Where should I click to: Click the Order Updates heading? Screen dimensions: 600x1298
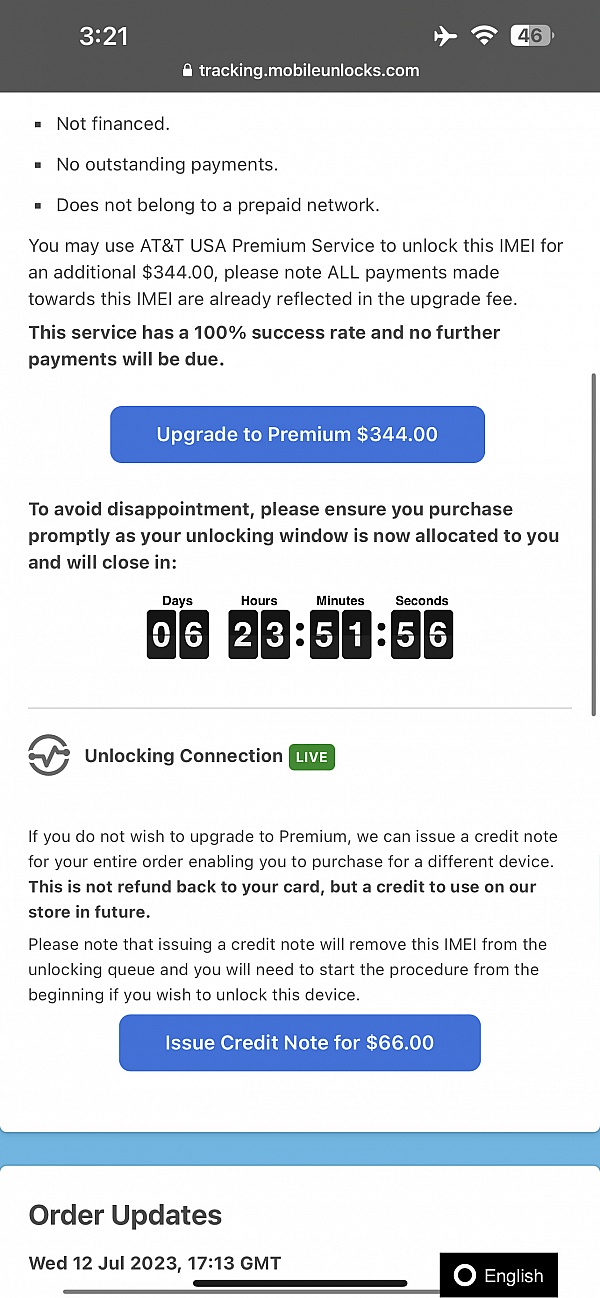pos(125,1215)
